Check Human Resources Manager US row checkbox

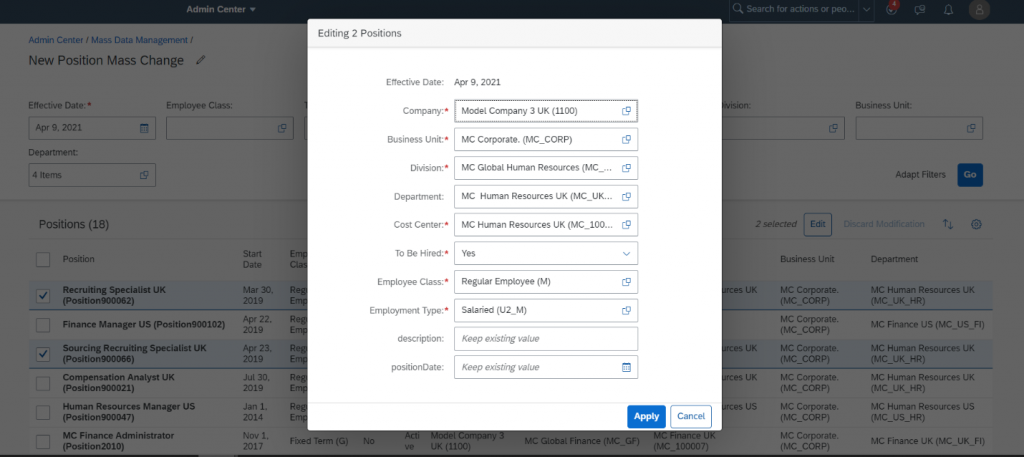43,412
